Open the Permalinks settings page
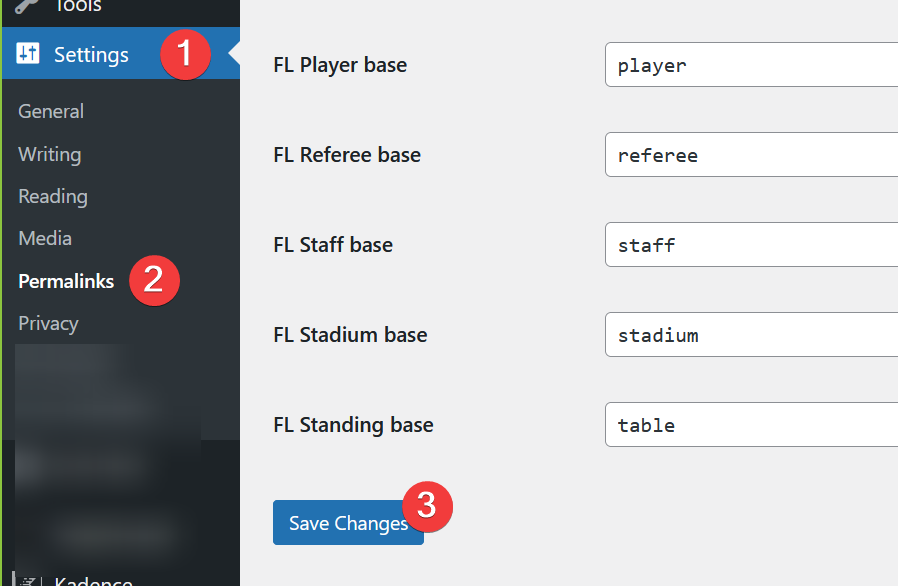Image resolution: width=898 pixels, height=586 pixels. pyautogui.click(x=66, y=281)
